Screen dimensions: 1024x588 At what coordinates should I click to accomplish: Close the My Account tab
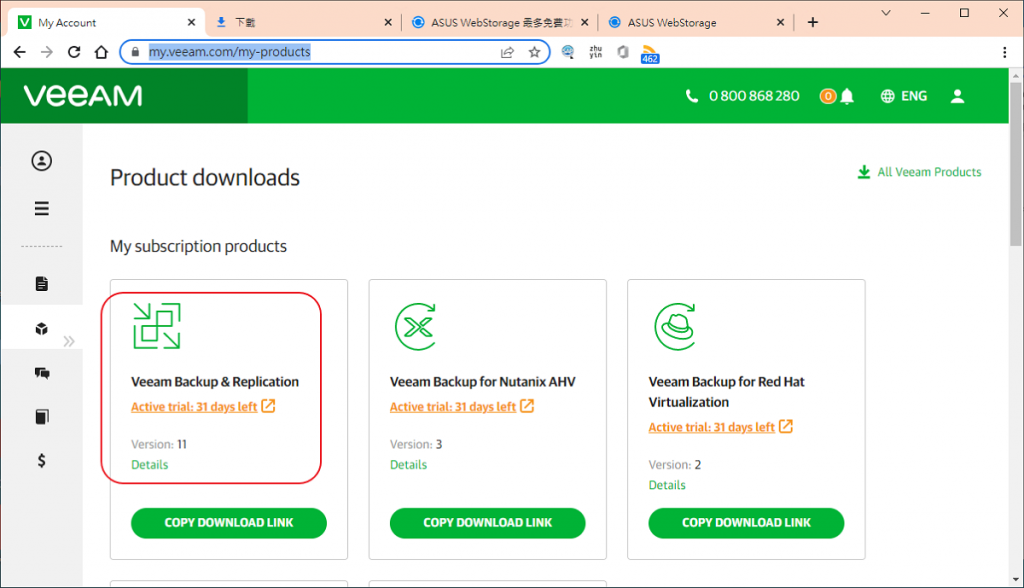pos(191,22)
